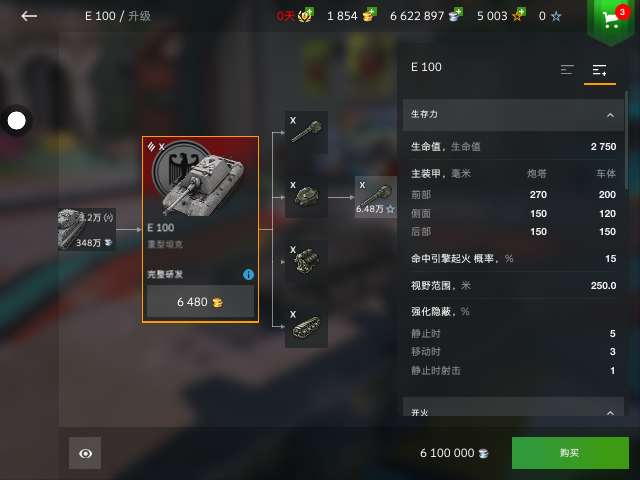This screenshot has width=640, height=480.
Task: Open the previous tank thumbnail 348万
Action: [87, 229]
